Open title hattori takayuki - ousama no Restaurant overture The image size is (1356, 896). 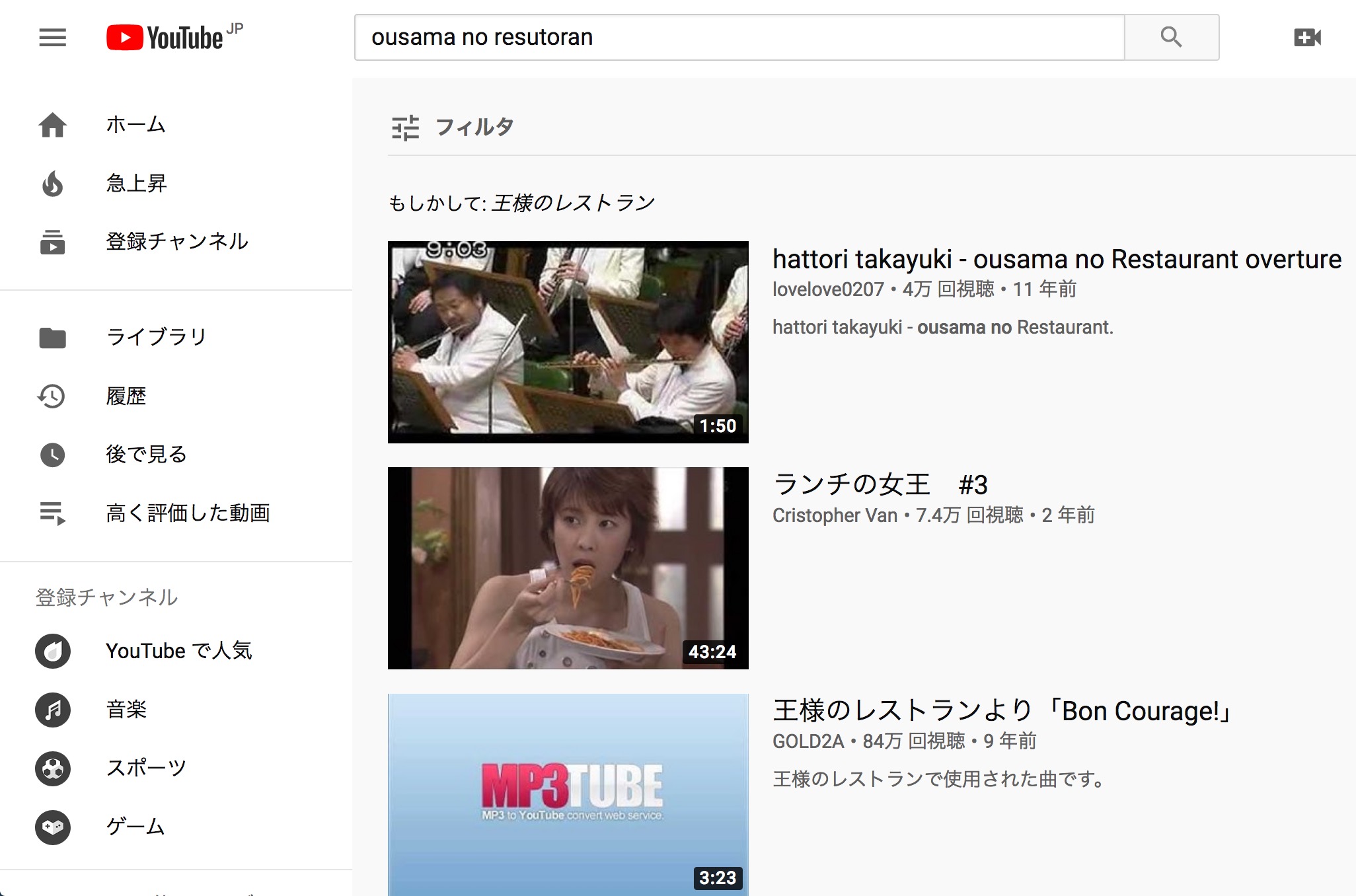tap(1057, 260)
